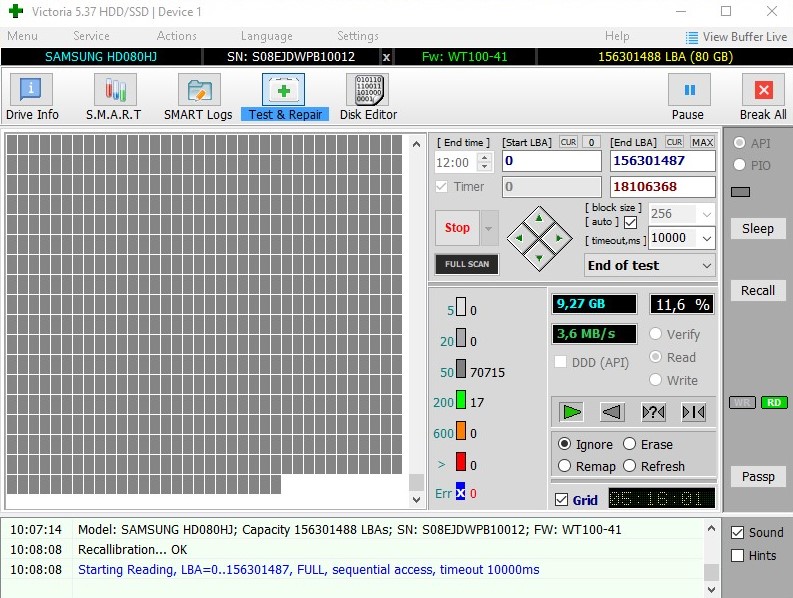793x598 pixels.
Task: Toggle the Grid checkbox
Action: (x=561, y=500)
